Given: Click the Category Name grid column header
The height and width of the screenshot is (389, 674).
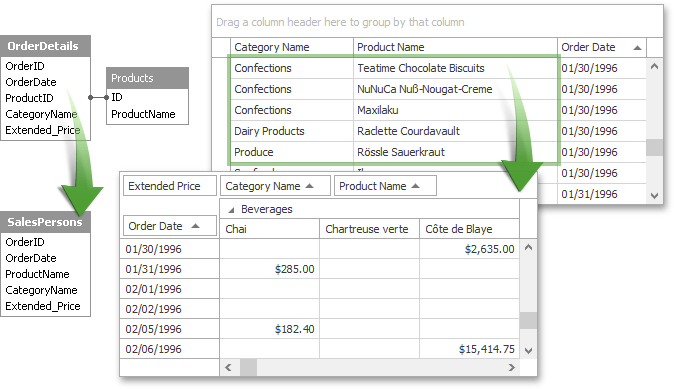Looking at the screenshot, I should [292, 47].
